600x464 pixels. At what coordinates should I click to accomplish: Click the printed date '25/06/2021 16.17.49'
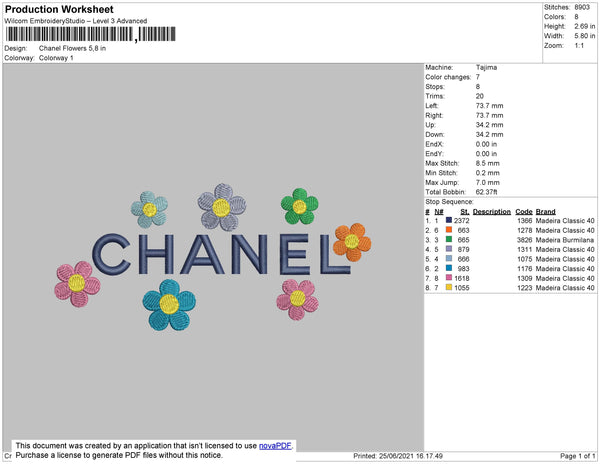[411, 456]
